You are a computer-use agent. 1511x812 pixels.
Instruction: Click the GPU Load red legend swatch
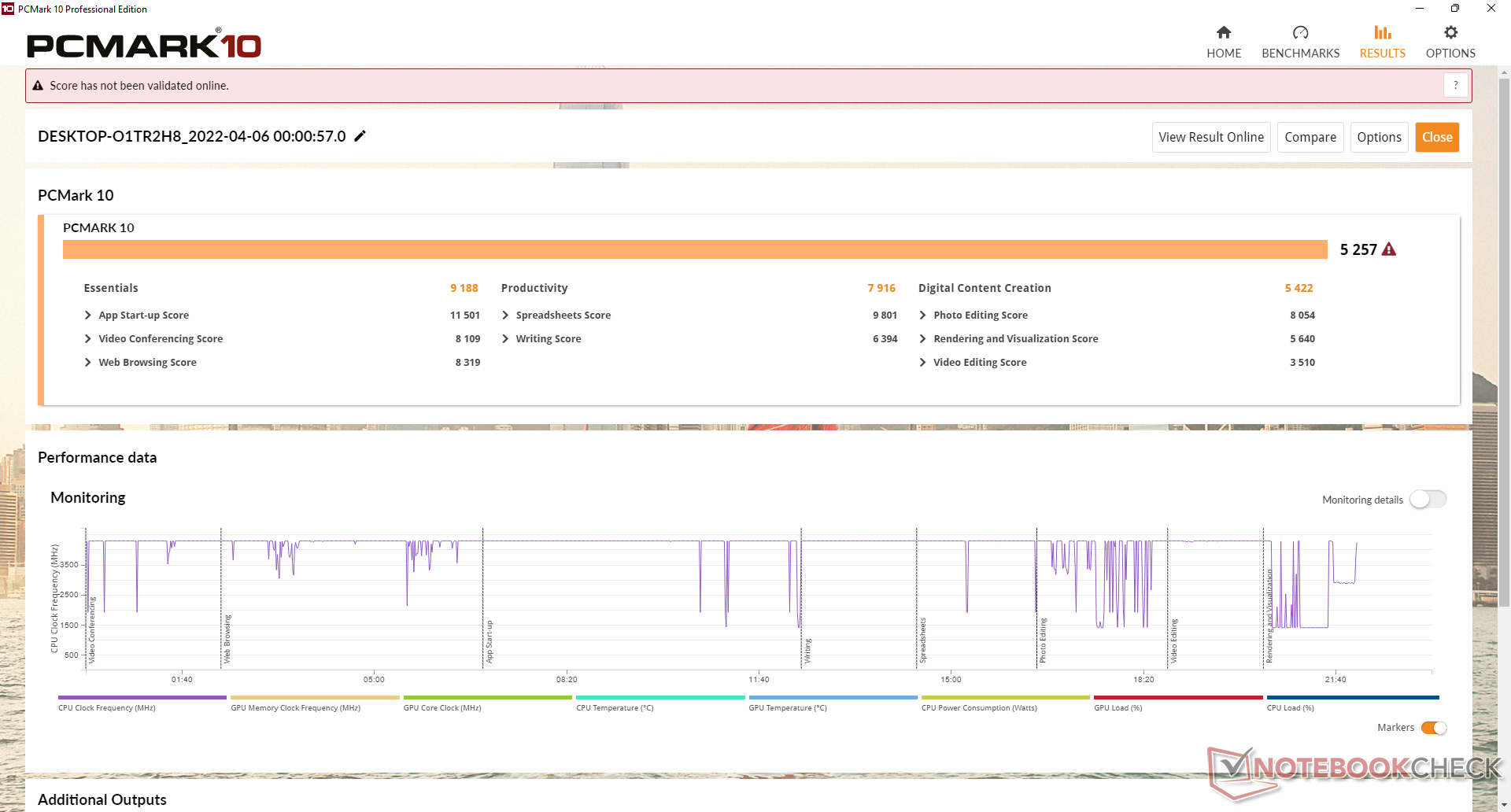(1177, 698)
